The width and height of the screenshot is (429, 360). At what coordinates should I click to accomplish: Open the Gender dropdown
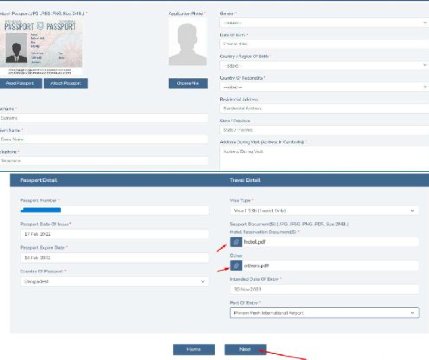point(324,23)
